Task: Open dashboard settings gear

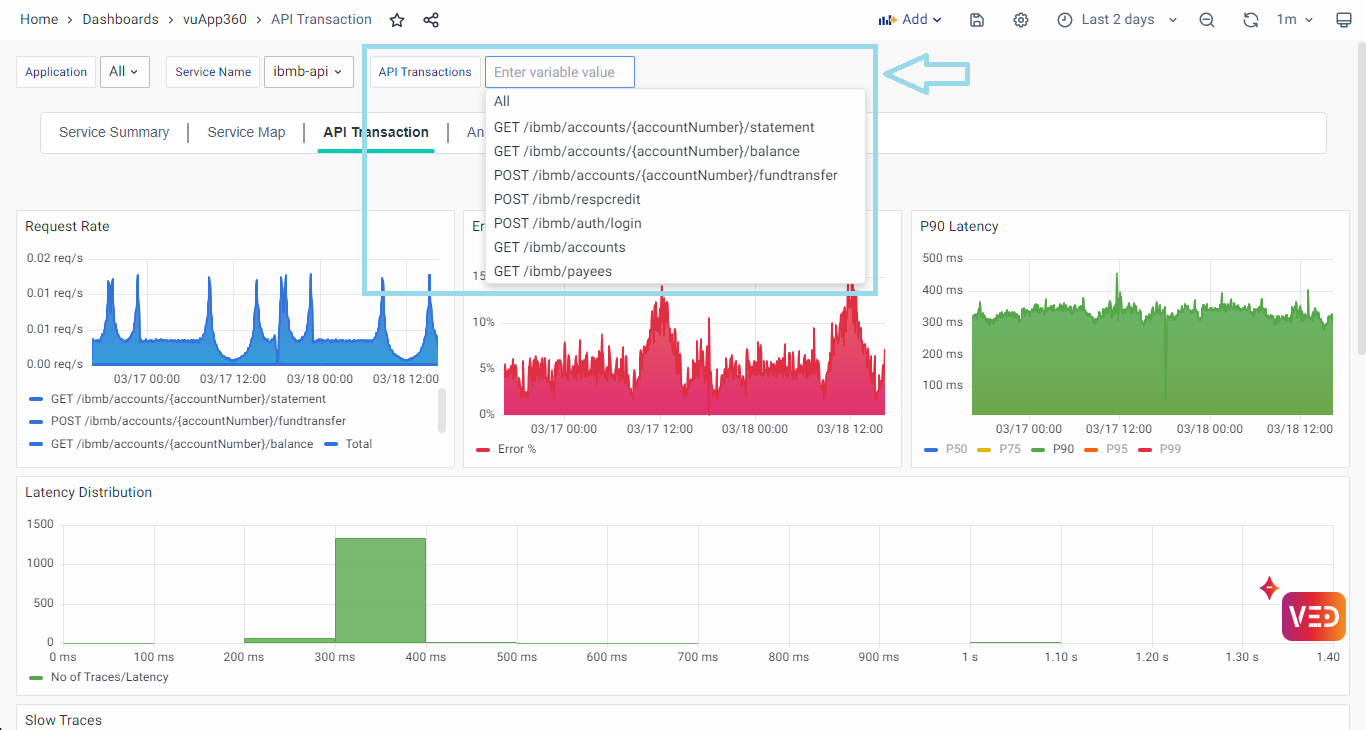Action: 1020,20
